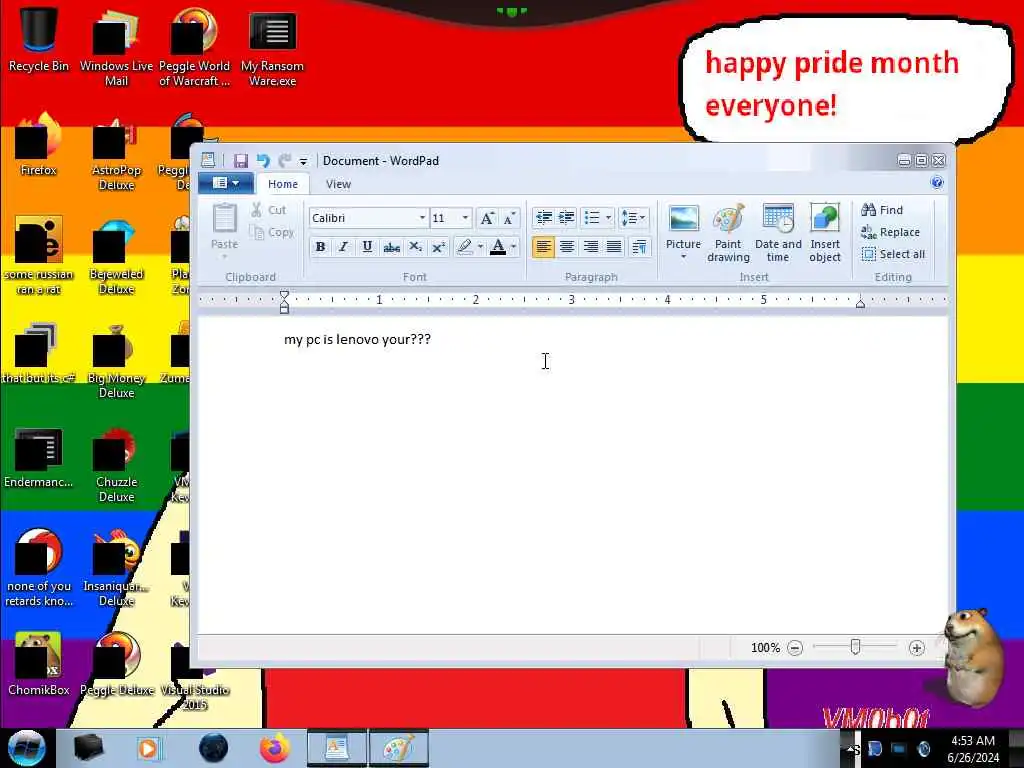This screenshot has height=768, width=1024.
Task: Apply the font color A button
Action: point(498,247)
